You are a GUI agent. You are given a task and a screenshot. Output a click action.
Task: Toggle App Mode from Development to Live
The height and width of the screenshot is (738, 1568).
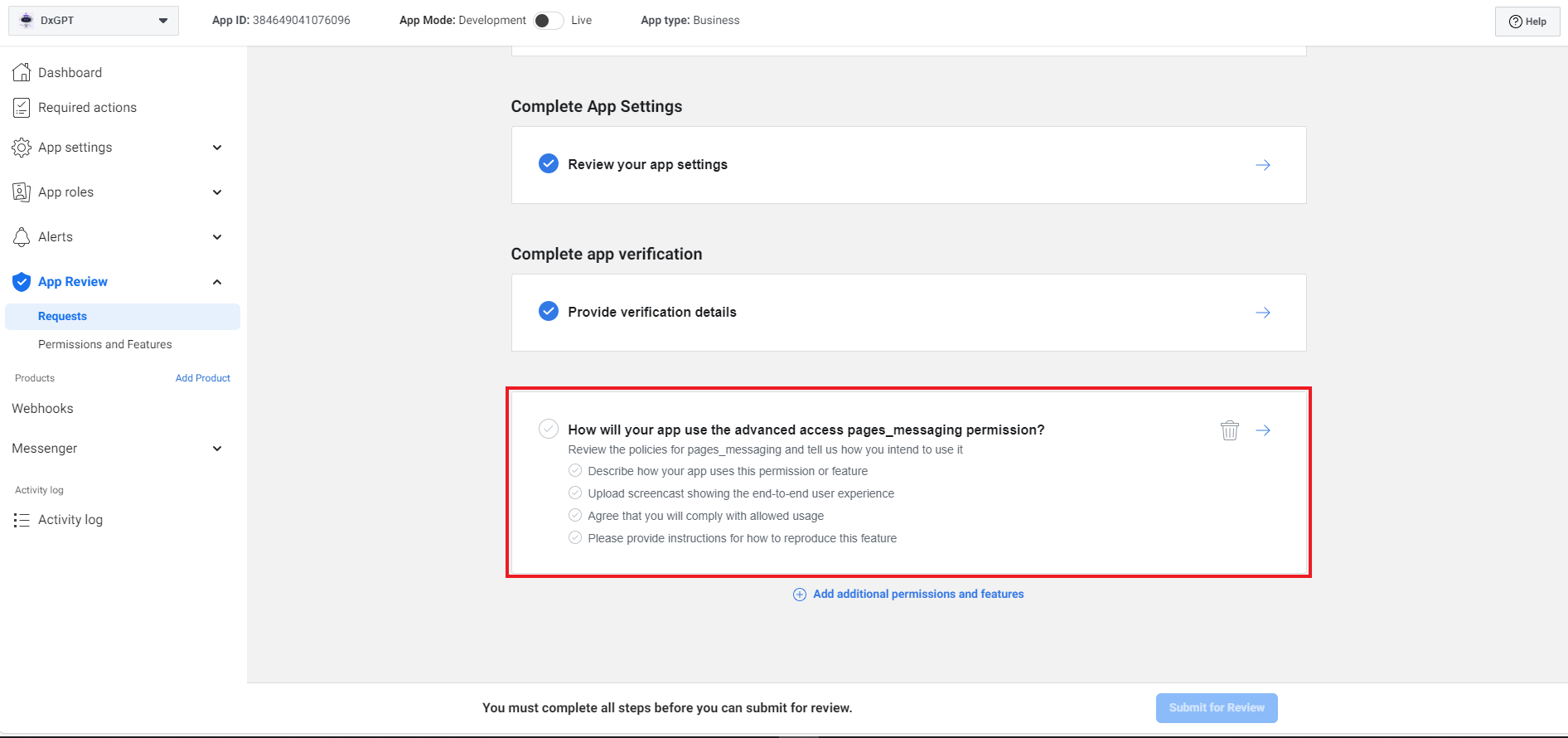[548, 21]
